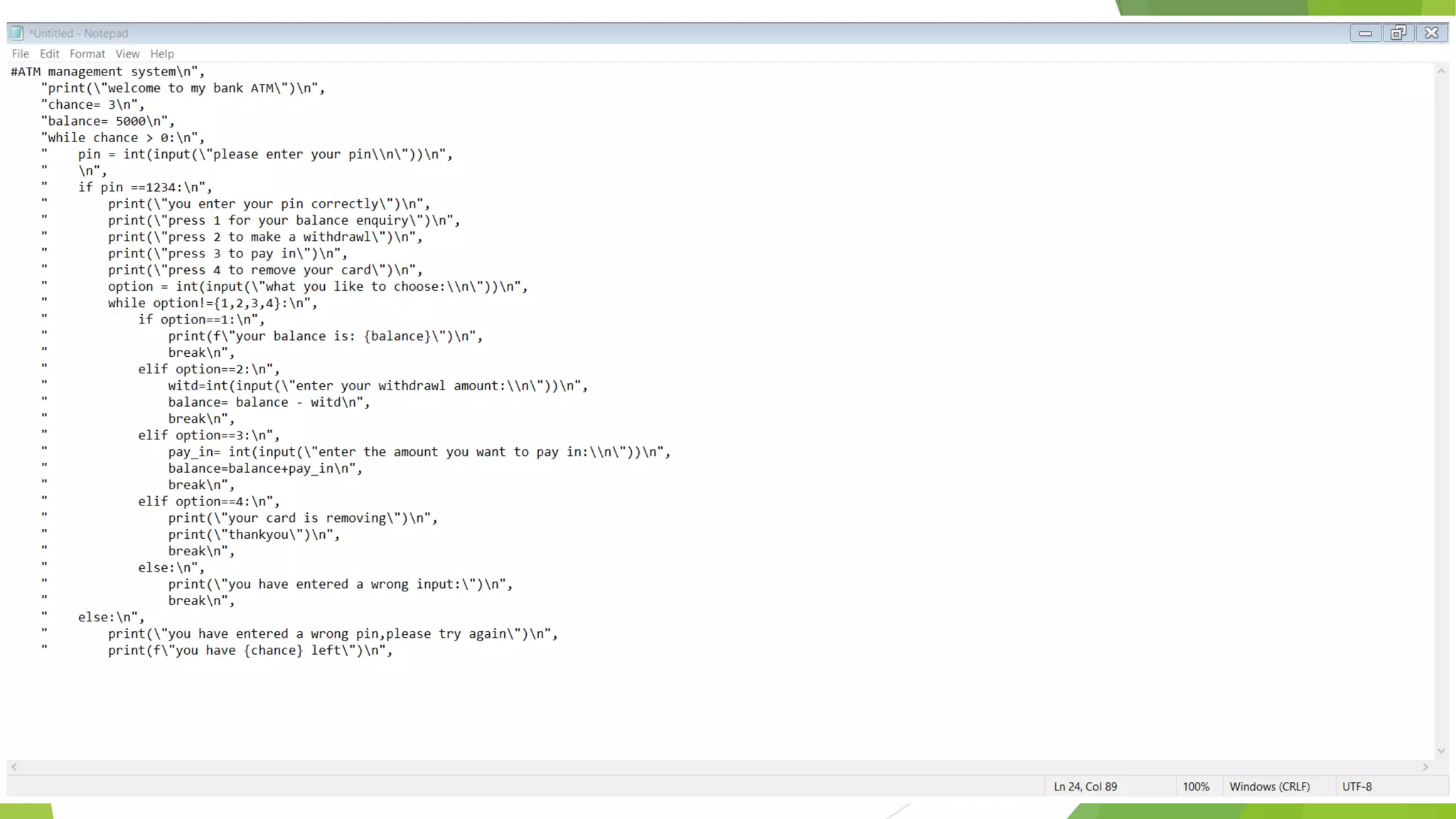
Task: Click the vertical scrollbar down arrow
Action: pos(1440,751)
